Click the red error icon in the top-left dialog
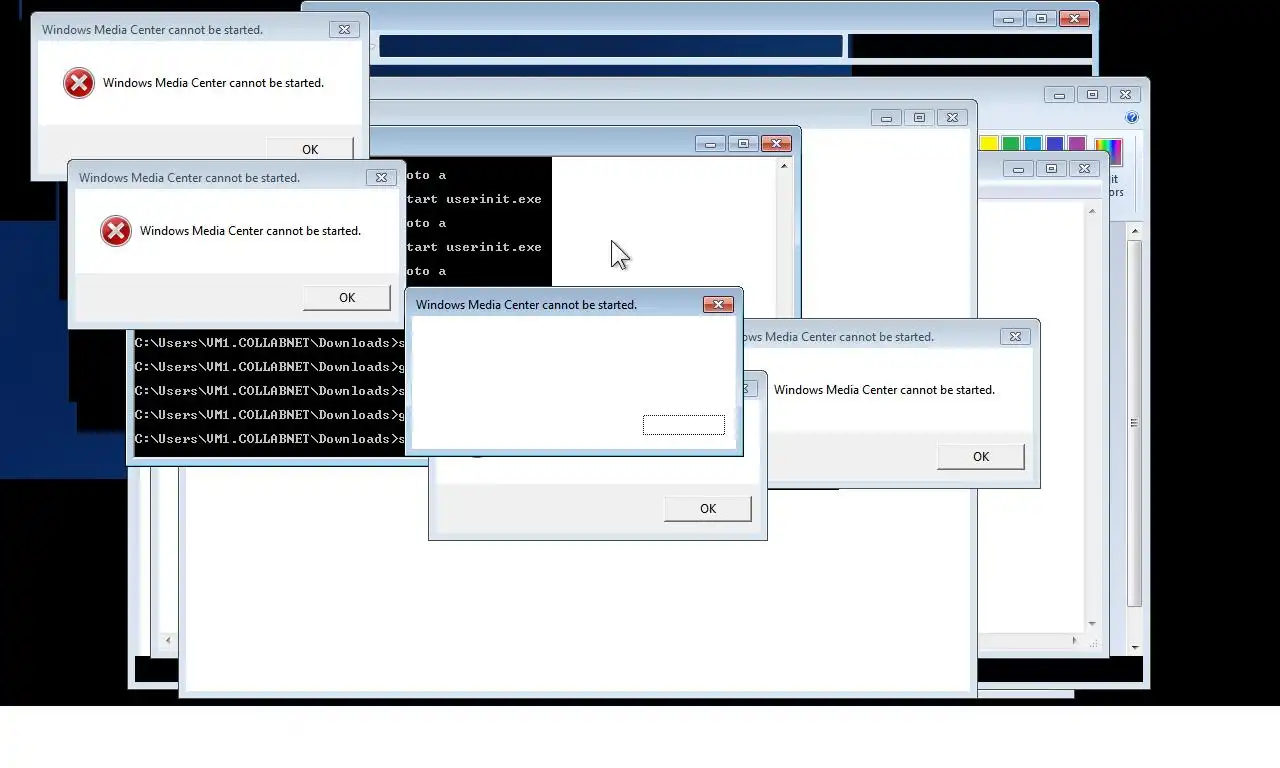 pos(78,83)
